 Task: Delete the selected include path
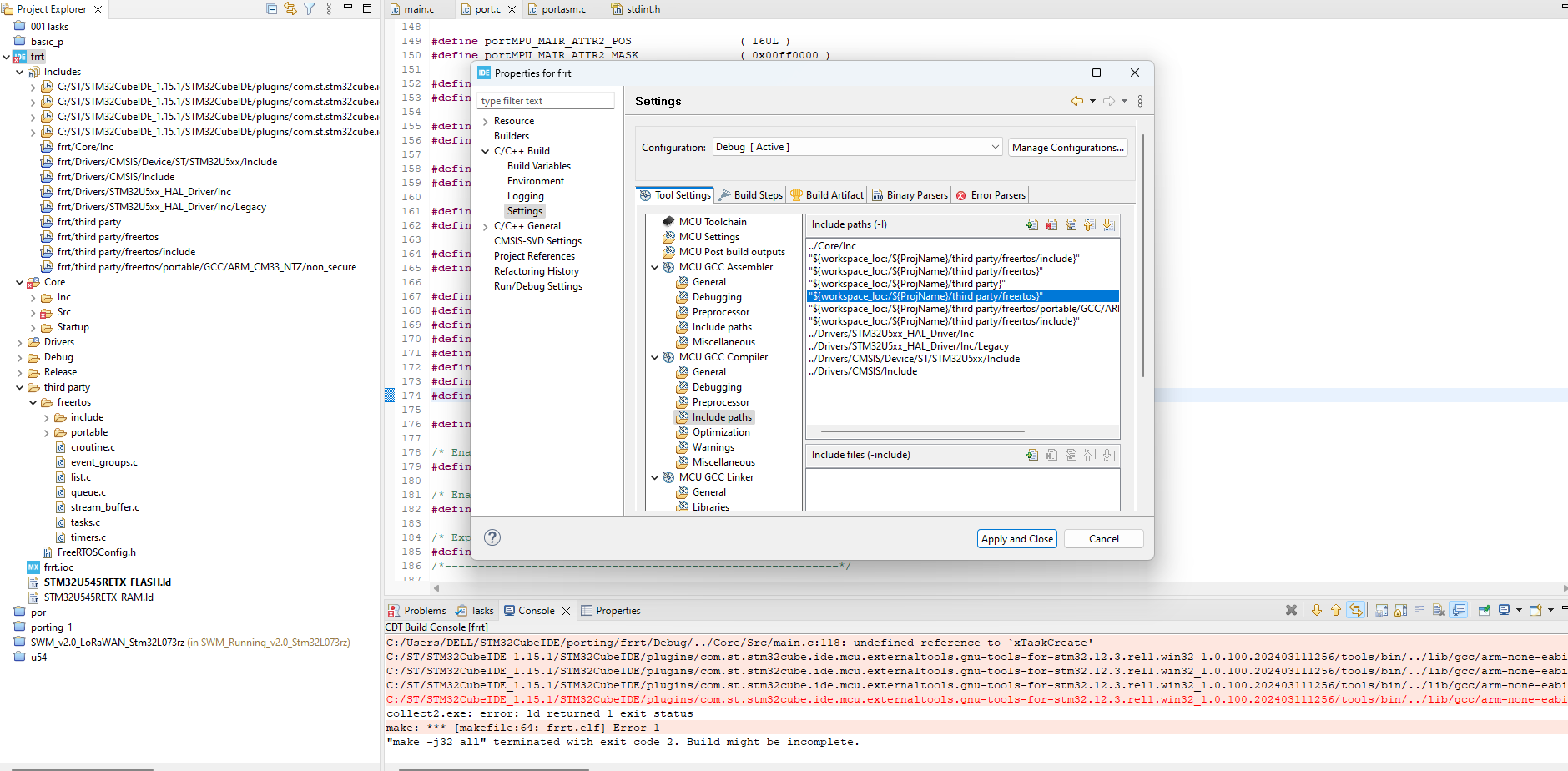coord(1051,224)
